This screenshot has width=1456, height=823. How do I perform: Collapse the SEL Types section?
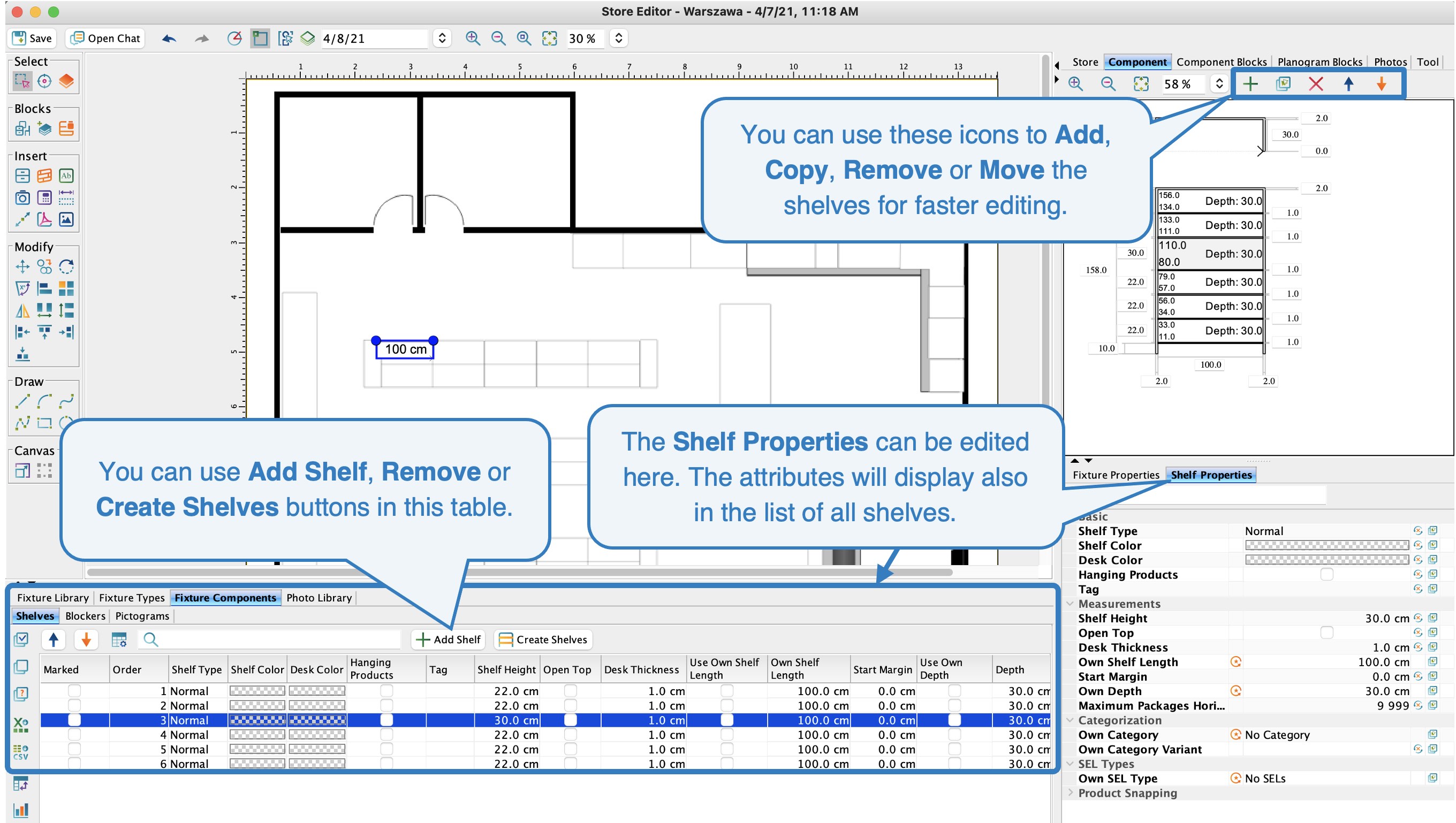[x=1070, y=764]
